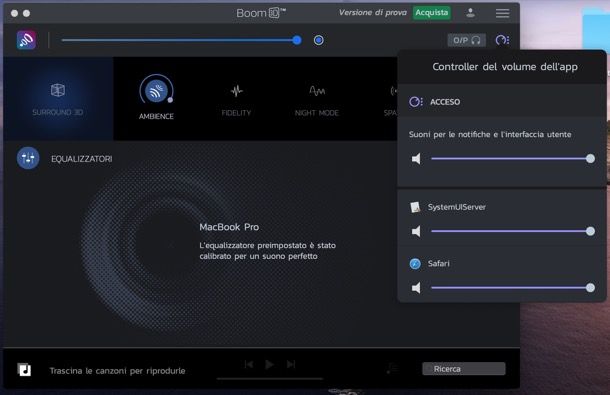Click the Boom 3D power logo icon
610x395 pixels.
tap(26, 40)
